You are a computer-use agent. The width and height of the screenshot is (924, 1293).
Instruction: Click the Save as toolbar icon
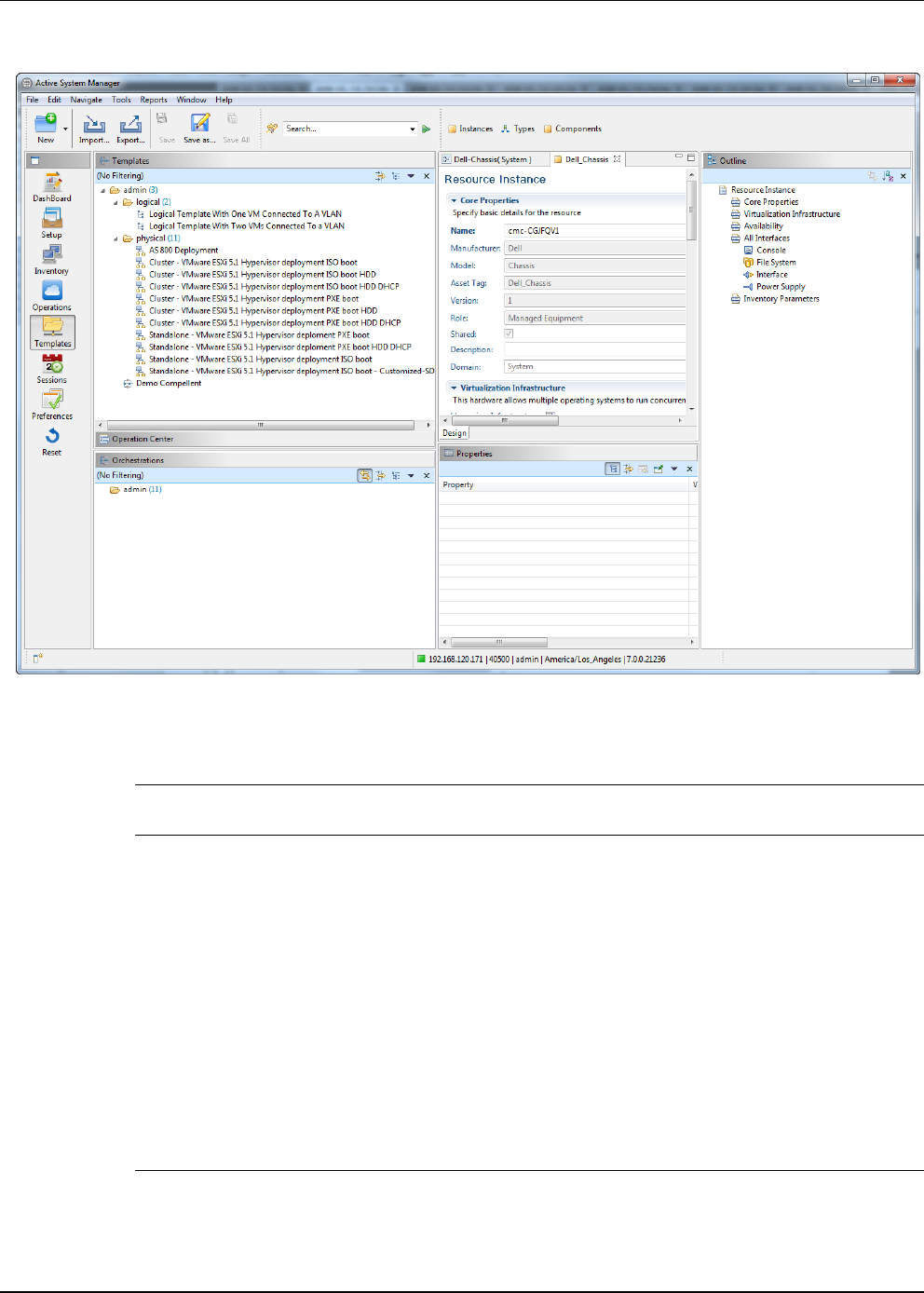tap(199, 123)
